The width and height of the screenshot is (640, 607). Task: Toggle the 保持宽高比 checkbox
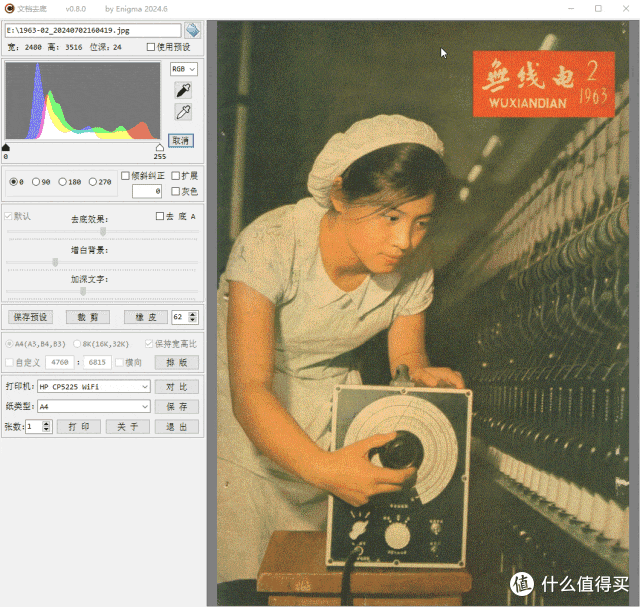[149, 344]
